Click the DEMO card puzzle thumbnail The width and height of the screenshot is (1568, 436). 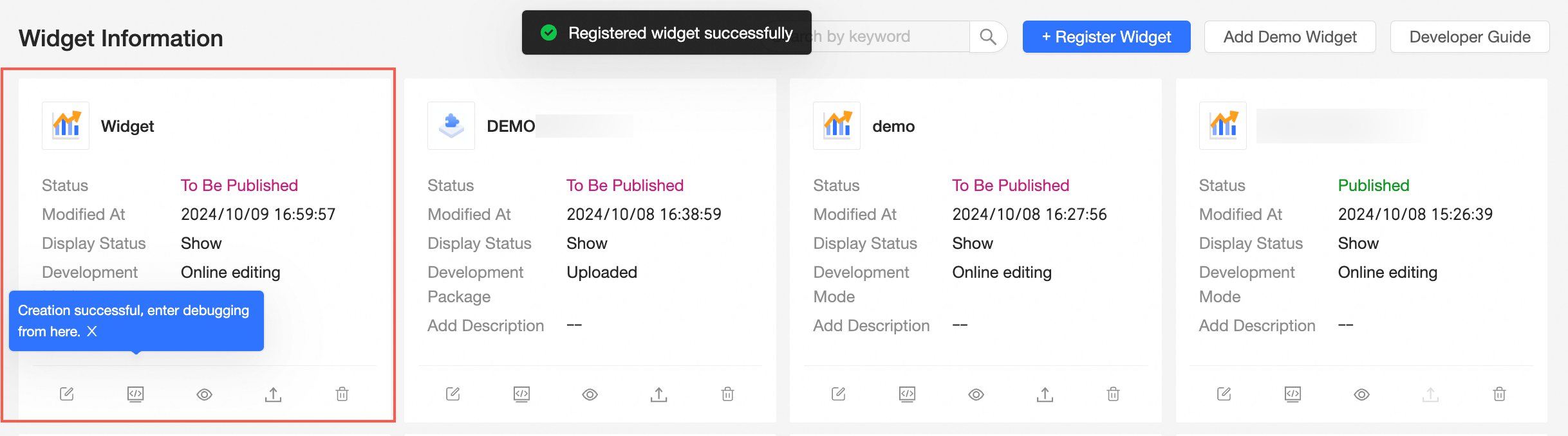451,125
